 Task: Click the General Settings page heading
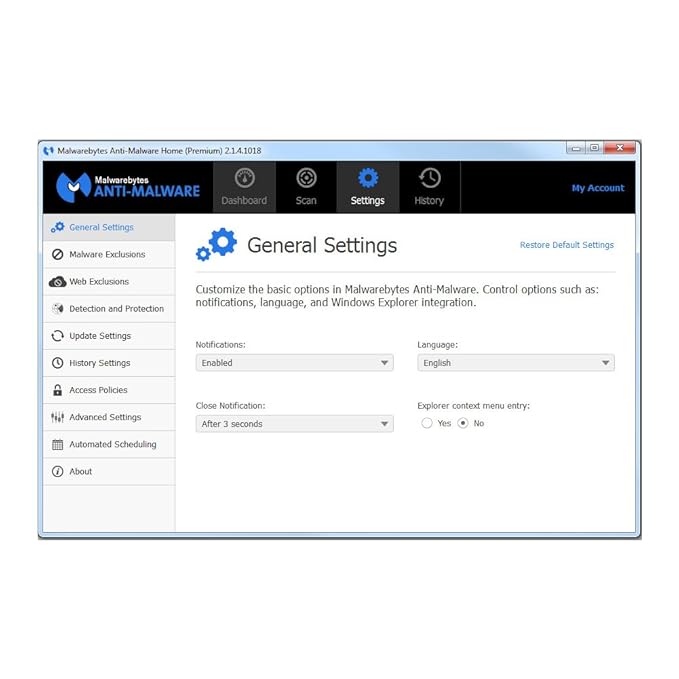pos(322,246)
